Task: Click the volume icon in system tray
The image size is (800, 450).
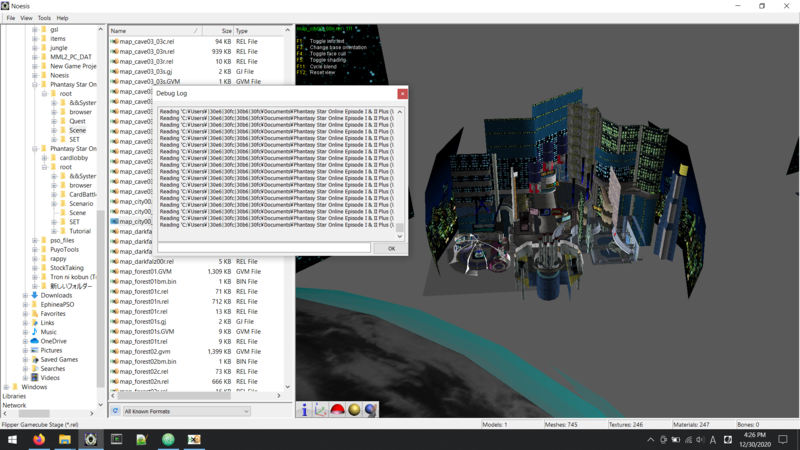Action: [x=701, y=440]
